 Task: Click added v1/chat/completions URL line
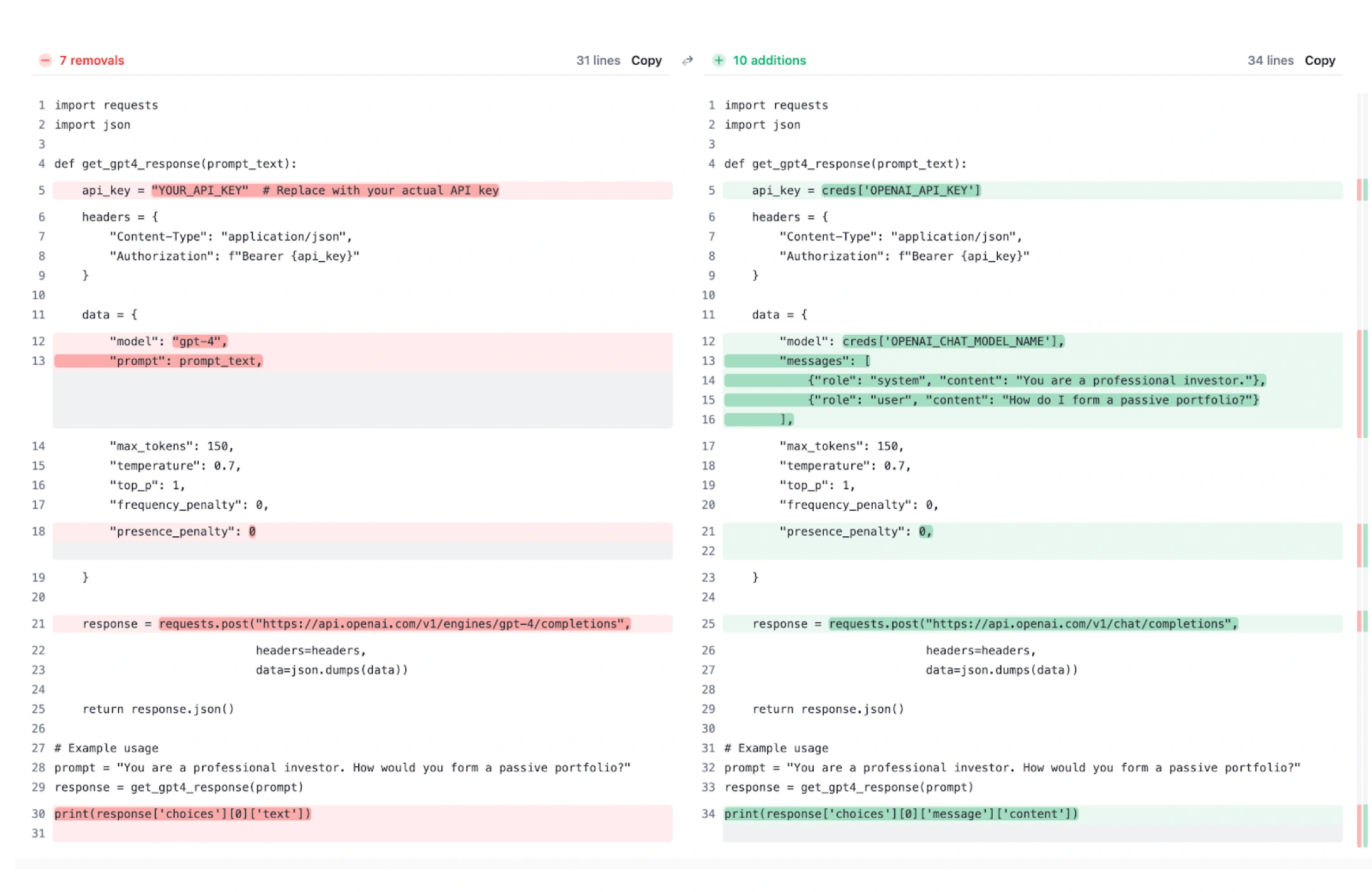[x=1033, y=624]
